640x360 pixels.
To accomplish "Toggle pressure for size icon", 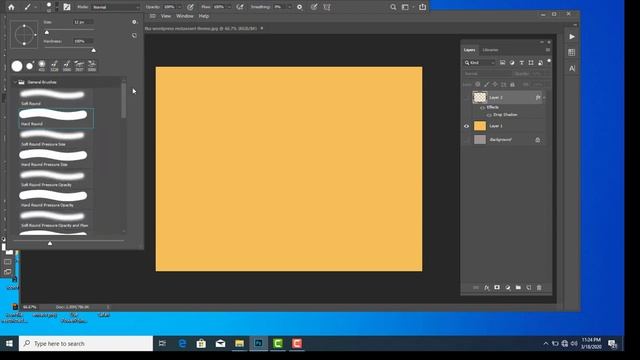I will point(314,7).
